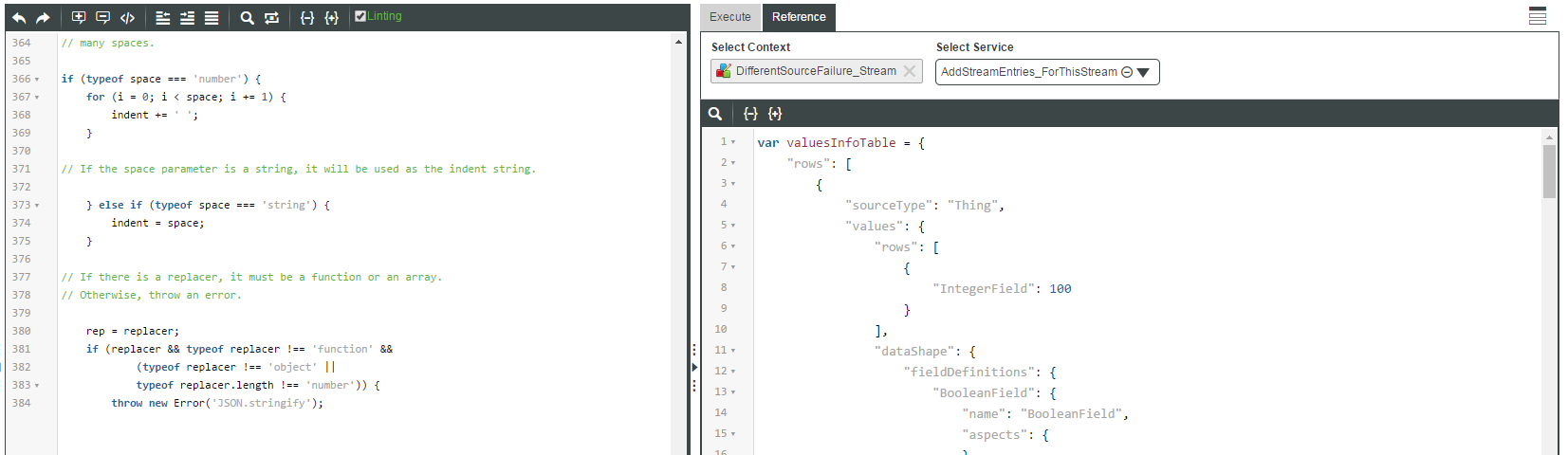Remove the DifferentSourceFailure_Stream context with the X
The height and width of the screenshot is (455, 1568).
pos(909,71)
